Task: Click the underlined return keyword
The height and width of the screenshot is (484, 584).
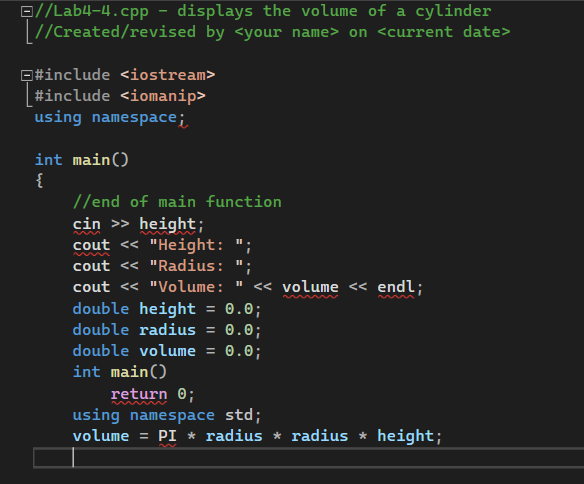Action: [139, 394]
